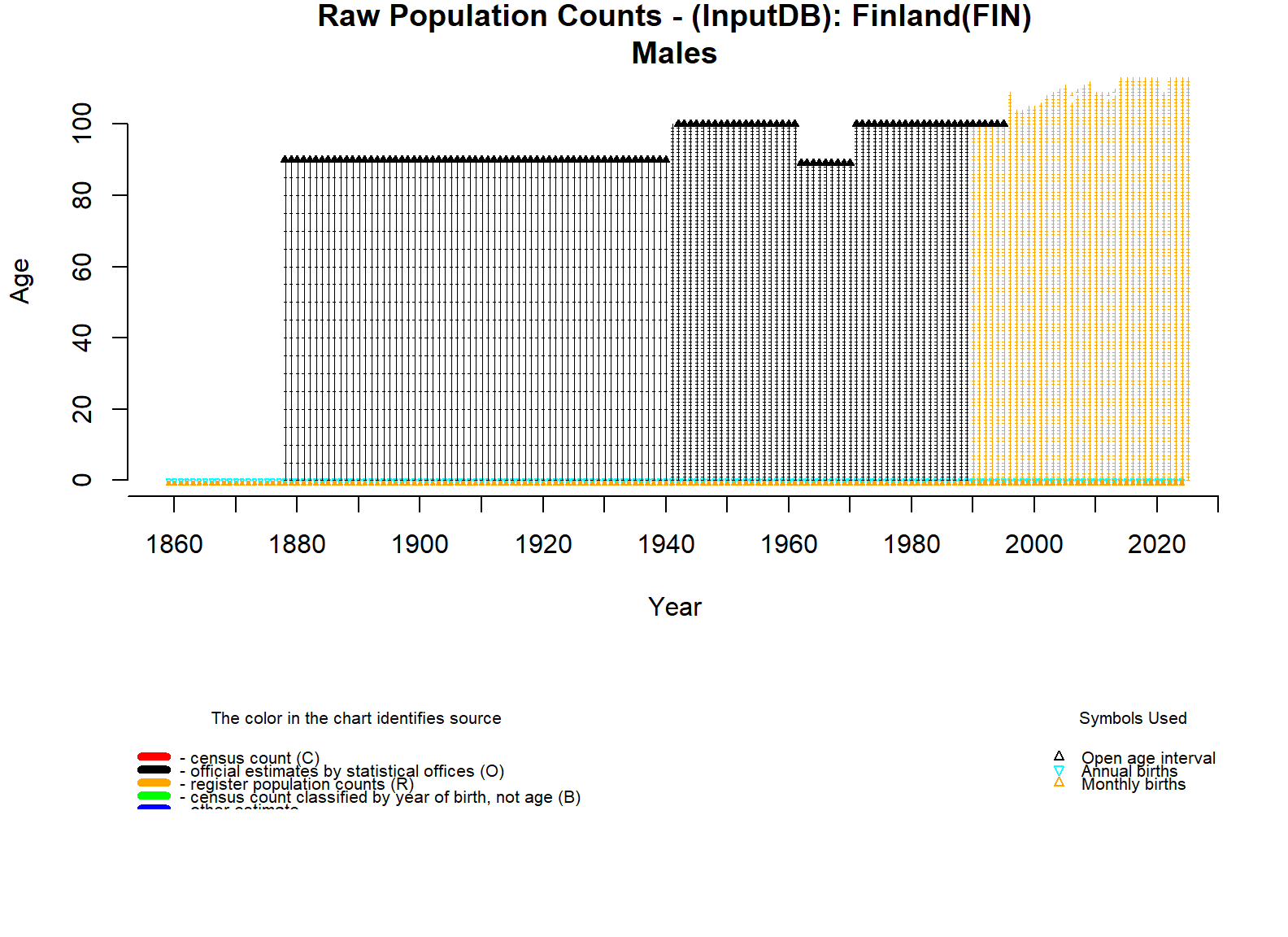Click the 40 y-axis tick label

[82, 338]
